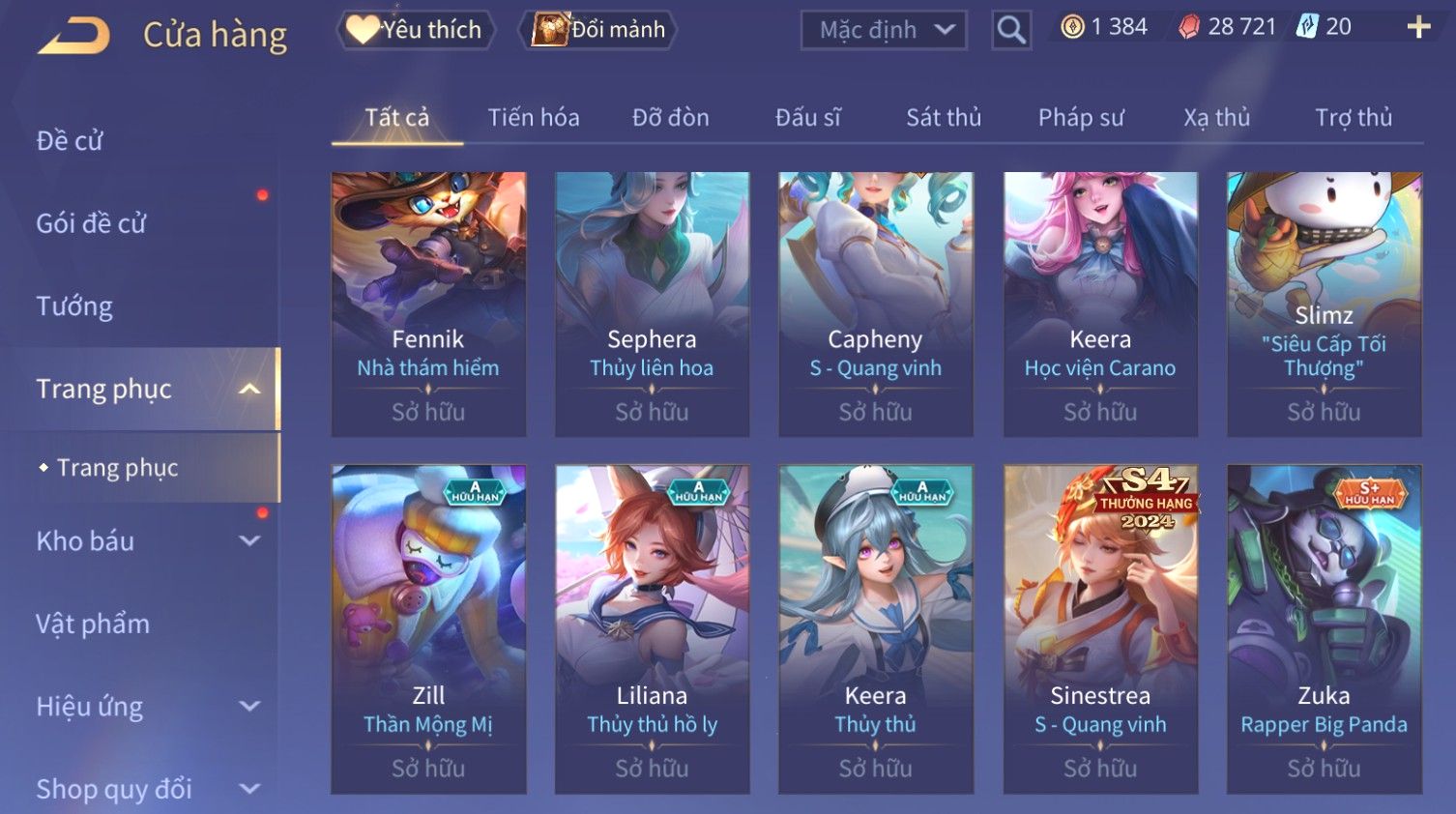Open Yêu thích favorites heart button
1456x814 pixels.
(x=416, y=30)
